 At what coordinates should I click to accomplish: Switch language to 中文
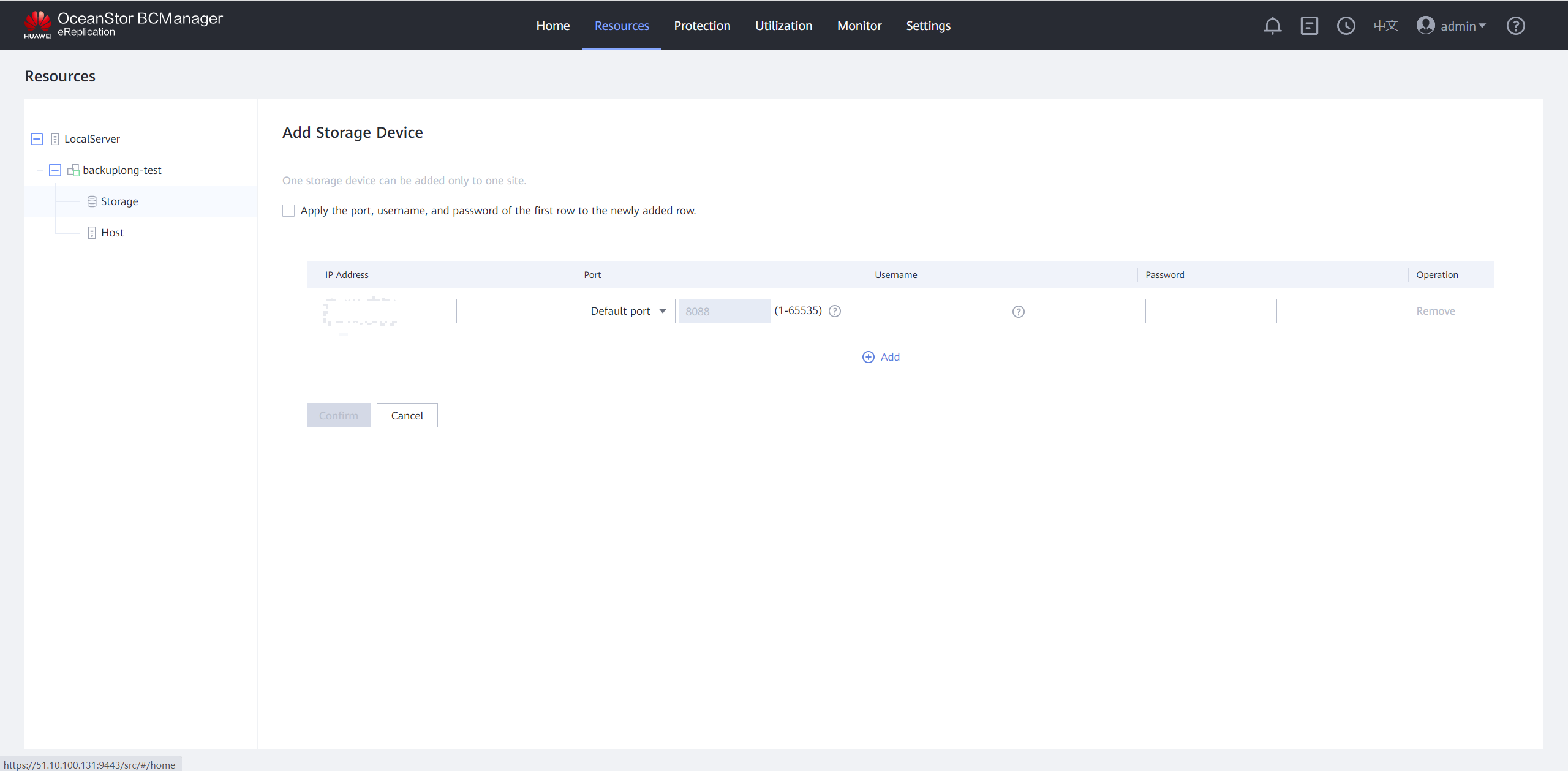1385,26
